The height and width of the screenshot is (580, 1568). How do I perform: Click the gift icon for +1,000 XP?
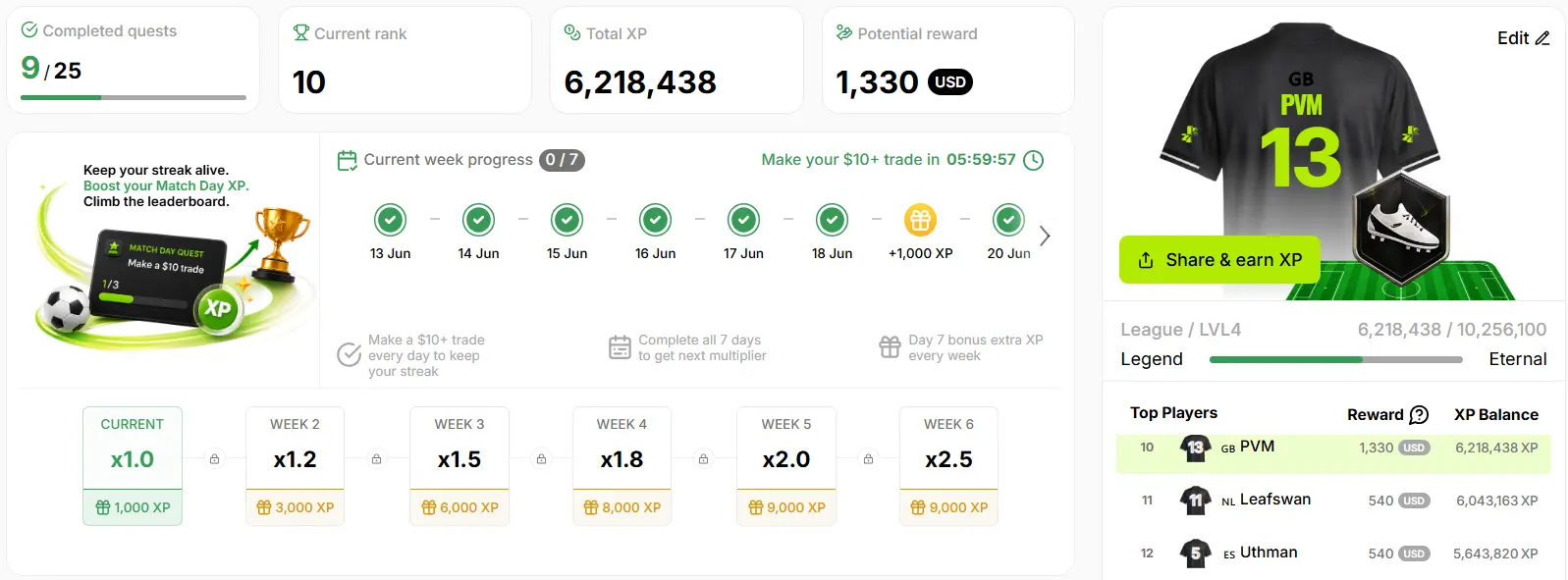tap(920, 220)
